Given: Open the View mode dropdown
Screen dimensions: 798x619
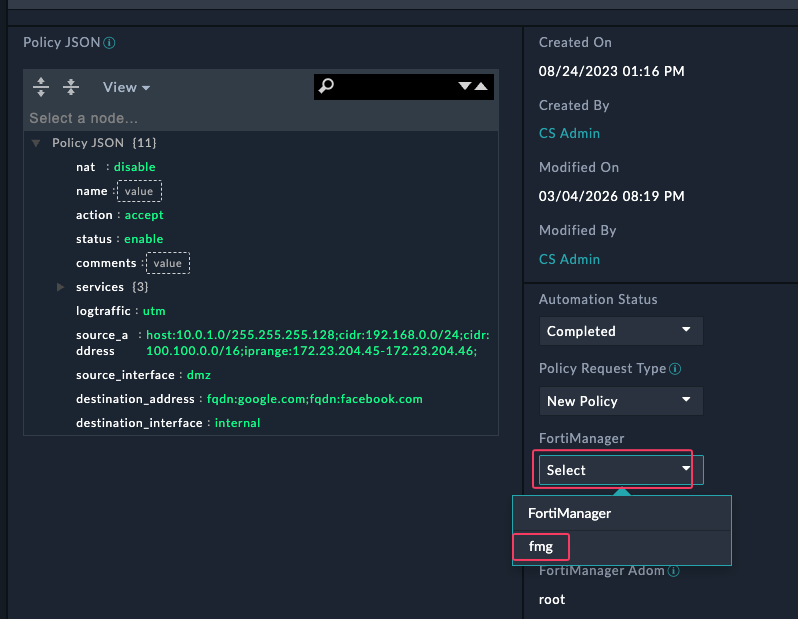Looking at the screenshot, I should pyautogui.click(x=126, y=88).
